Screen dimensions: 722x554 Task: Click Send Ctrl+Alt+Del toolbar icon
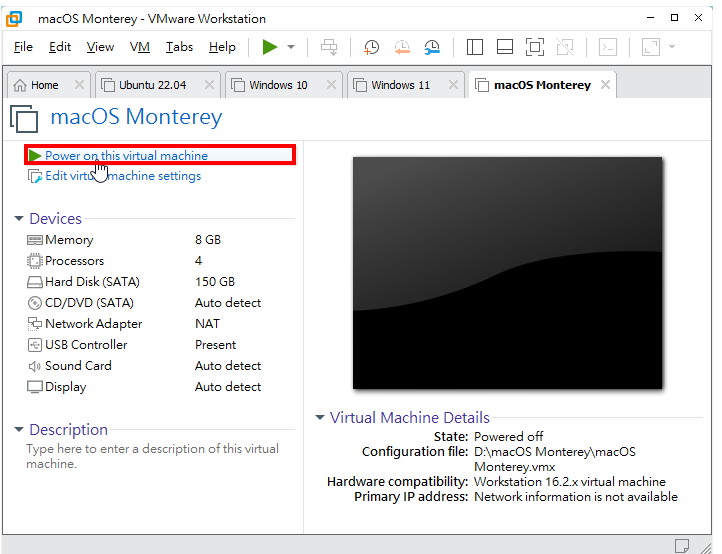tap(329, 47)
